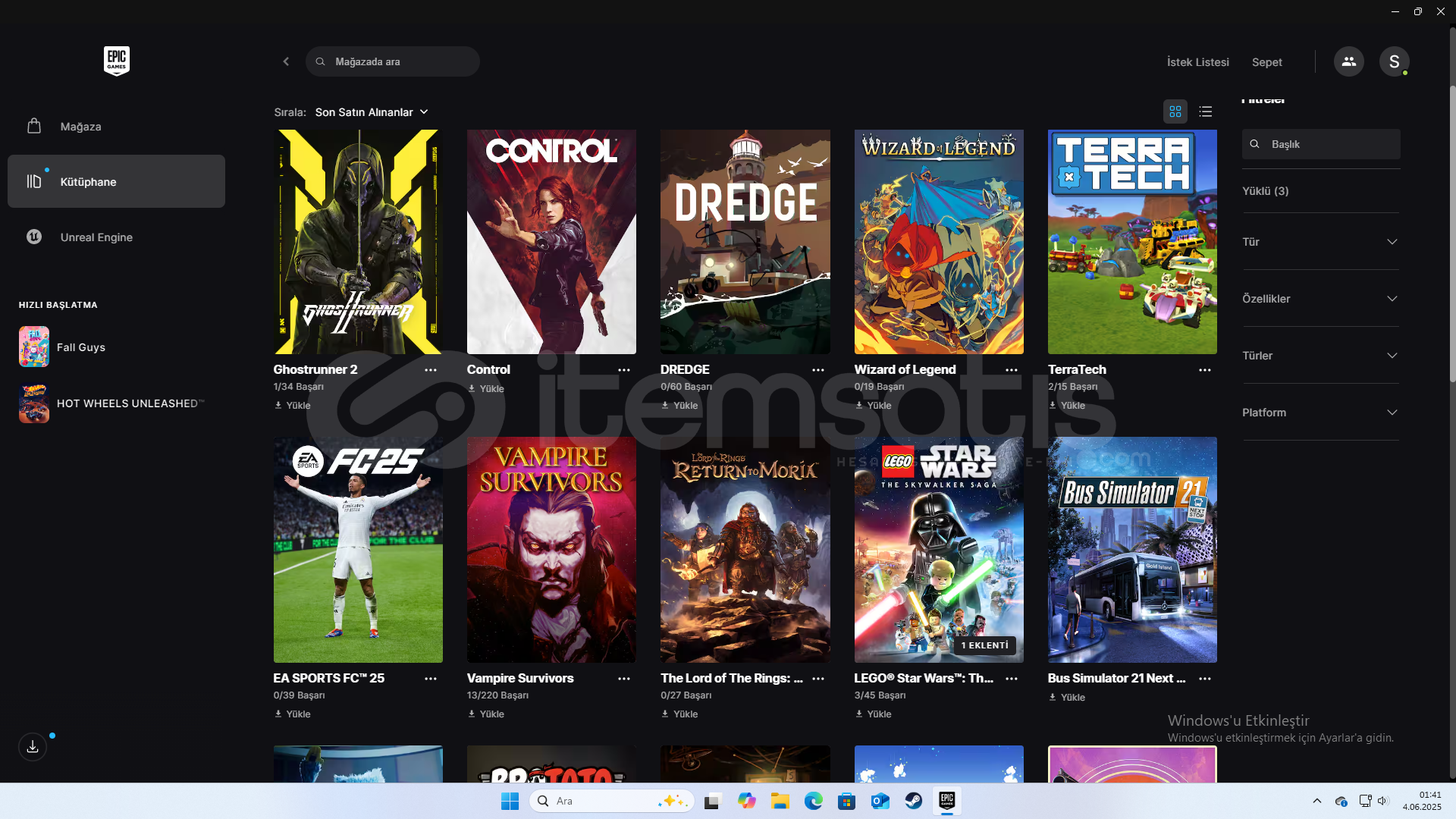
Task: Switch to grid view layout
Action: coord(1175,111)
